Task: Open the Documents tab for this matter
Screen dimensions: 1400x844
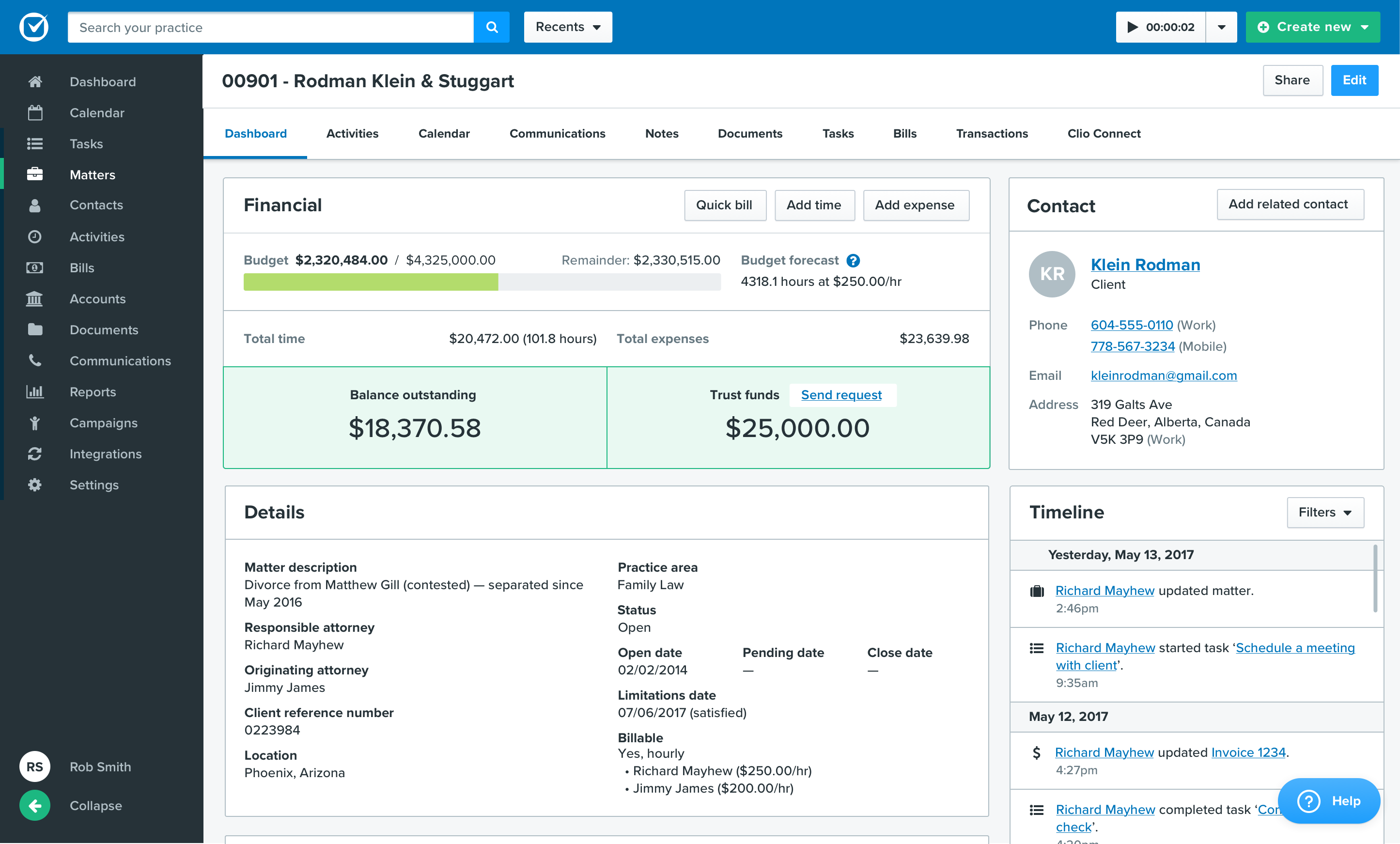Action: pos(750,134)
